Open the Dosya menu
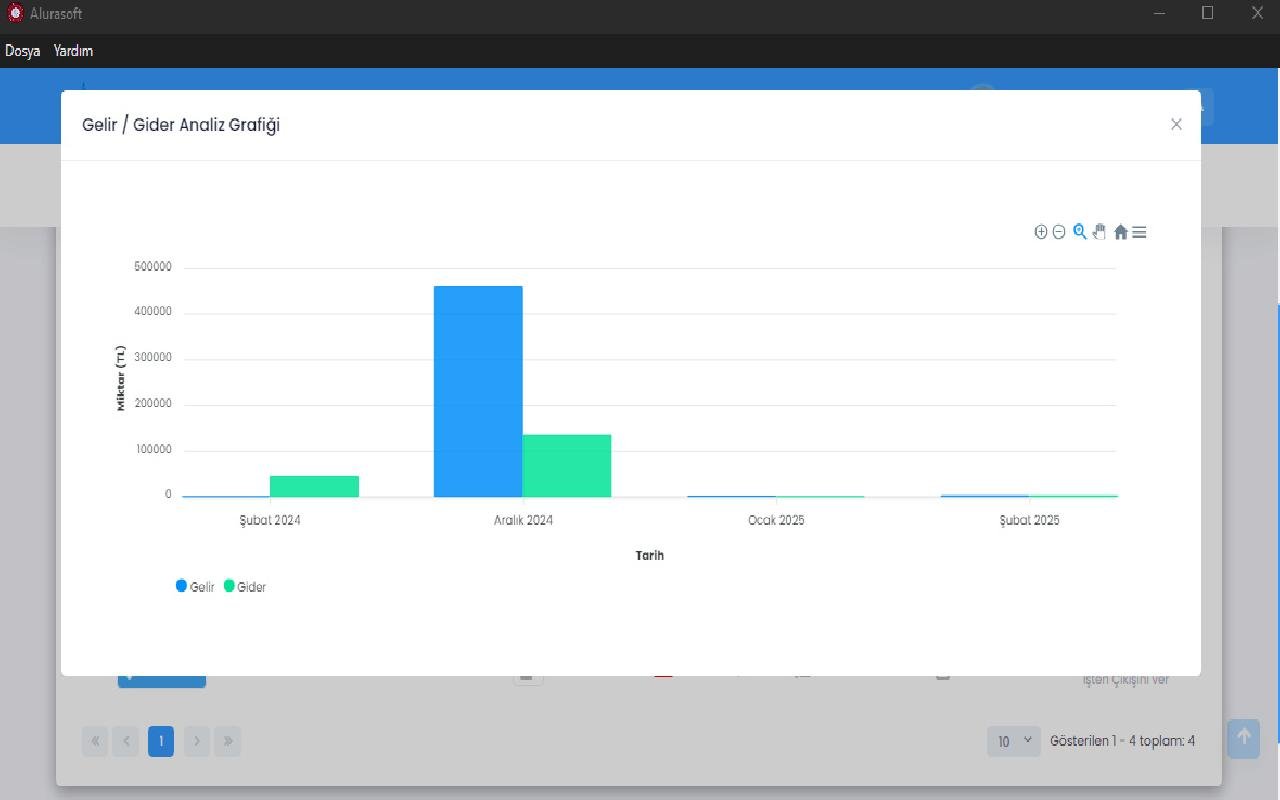The height and width of the screenshot is (800, 1280). tap(22, 51)
